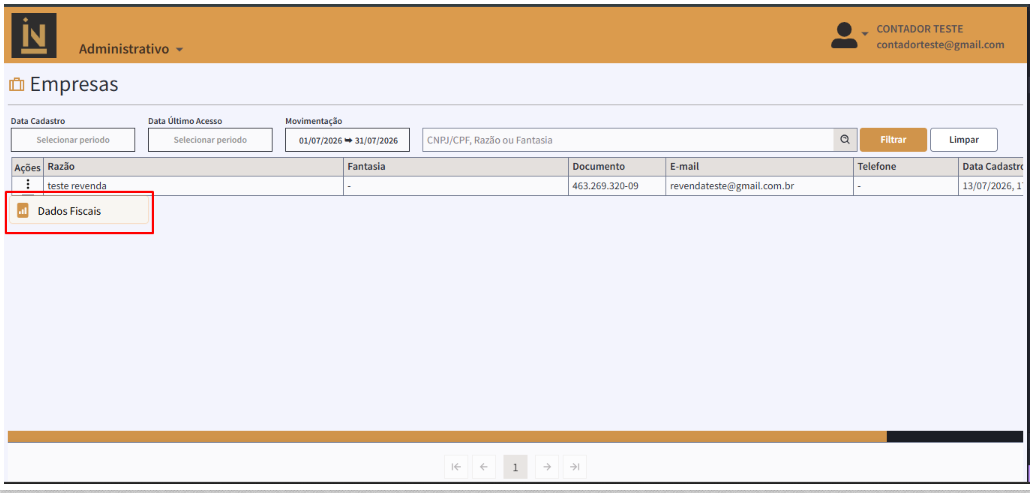Viewport: 1030px width, 493px height.
Task: Click the CNPJ/CPF, Razão ou Fantasia search field
Action: click(628, 140)
